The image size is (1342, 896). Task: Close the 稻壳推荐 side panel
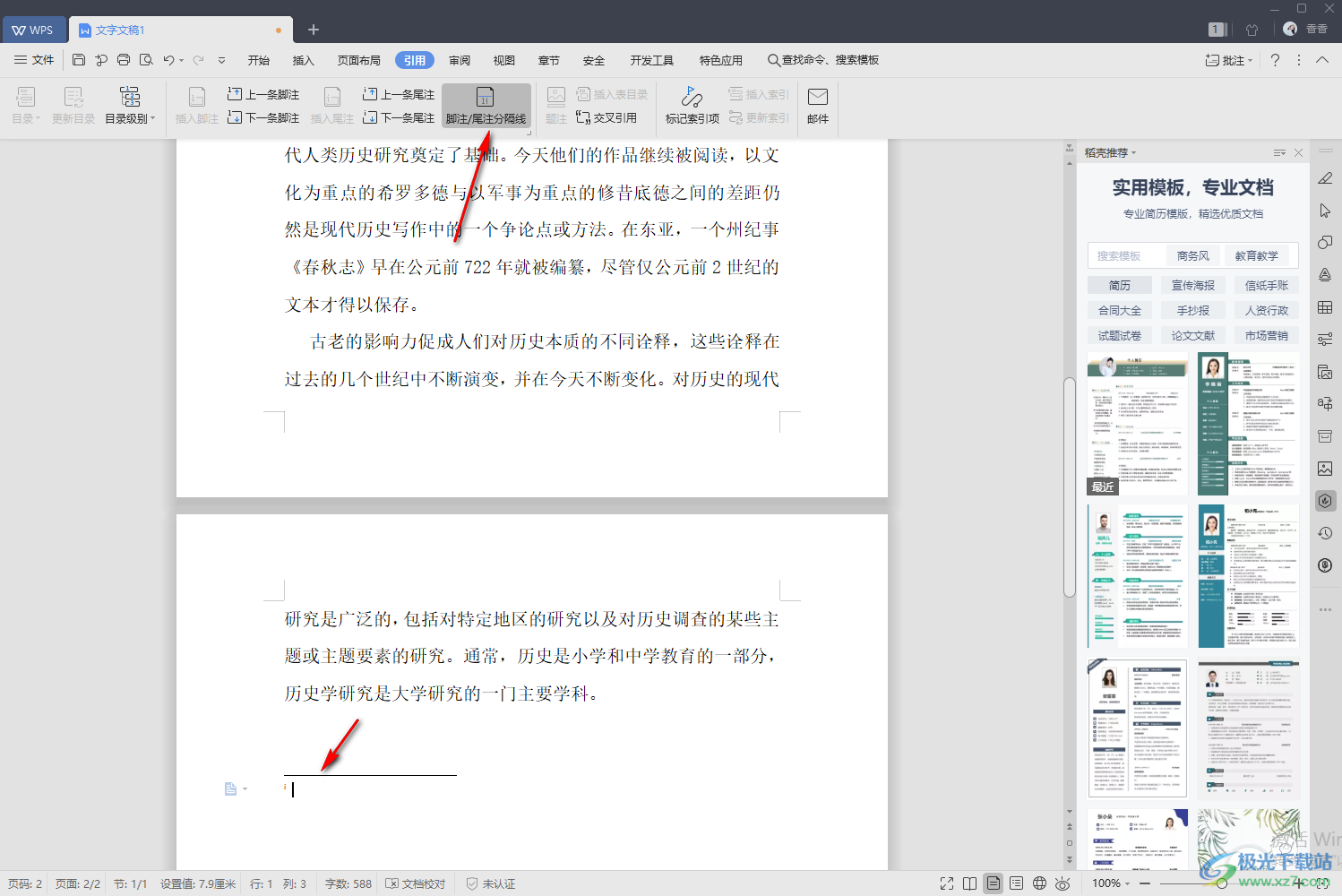coord(1298,152)
